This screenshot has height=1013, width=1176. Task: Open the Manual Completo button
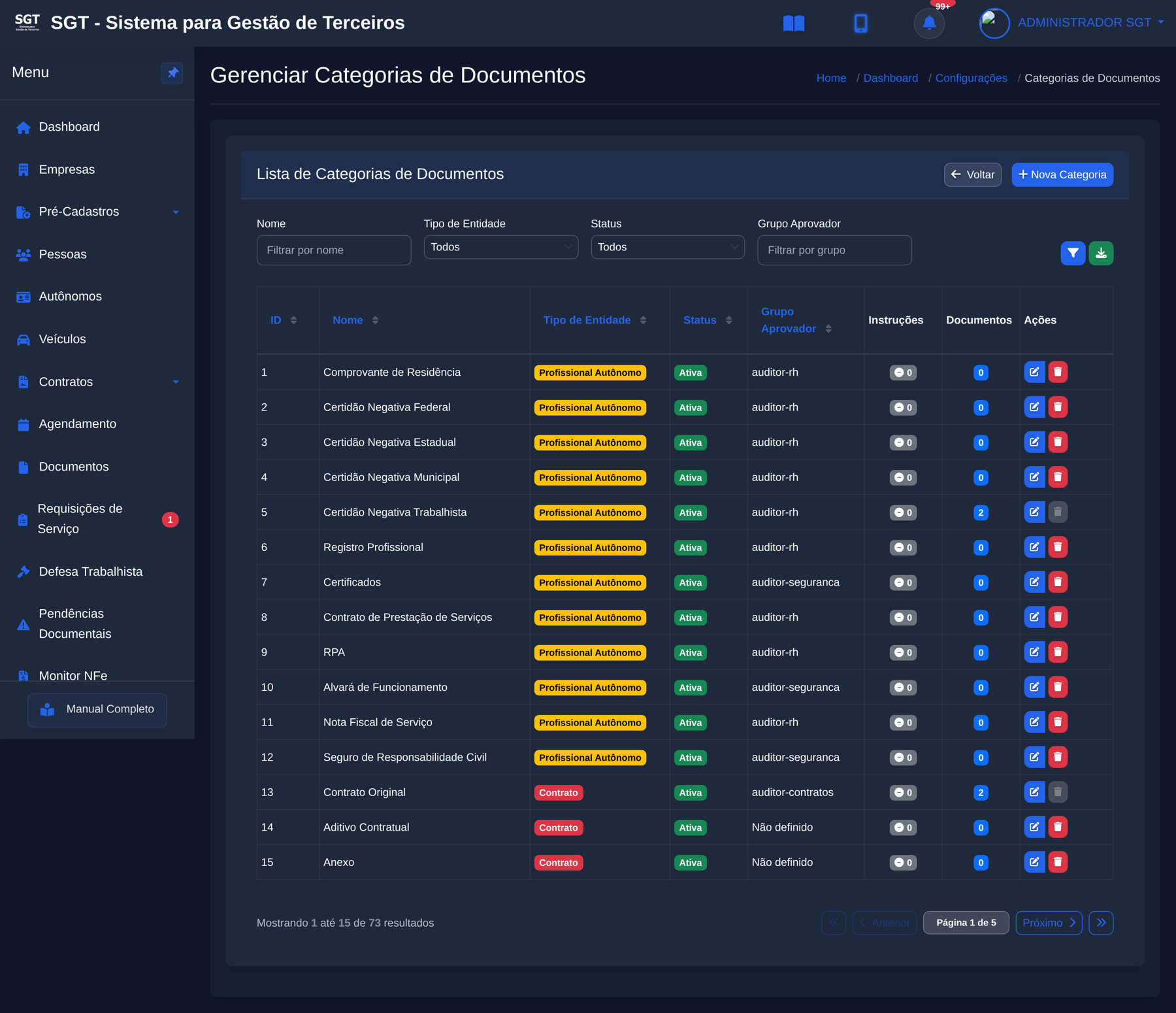point(97,710)
